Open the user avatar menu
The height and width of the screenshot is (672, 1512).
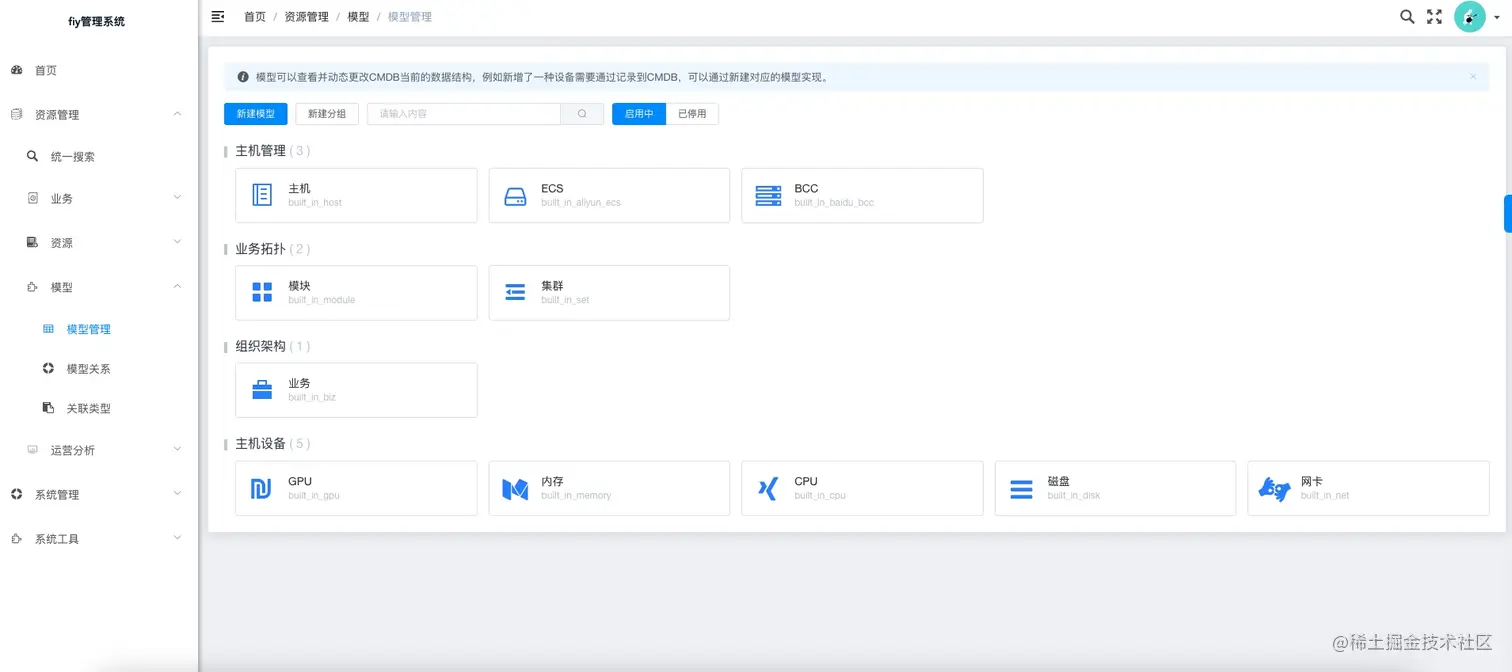(1469, 17)
